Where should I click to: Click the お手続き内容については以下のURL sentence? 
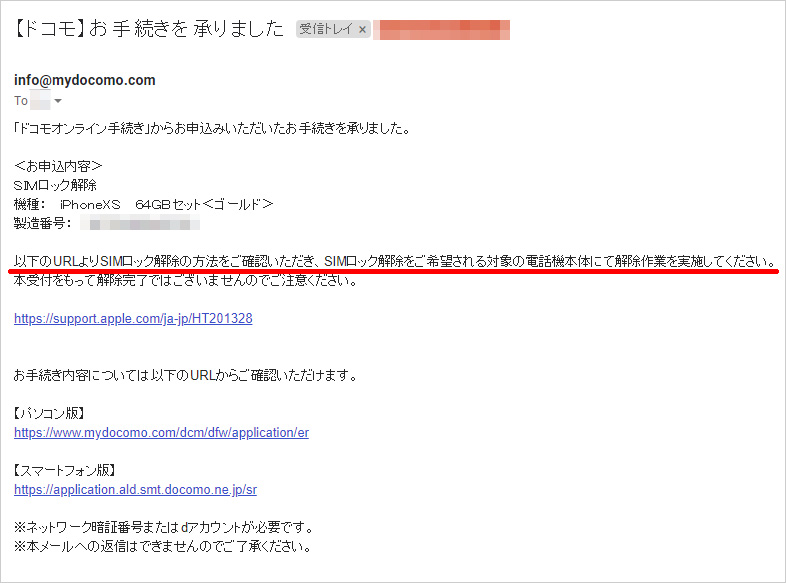pos(185,375)
